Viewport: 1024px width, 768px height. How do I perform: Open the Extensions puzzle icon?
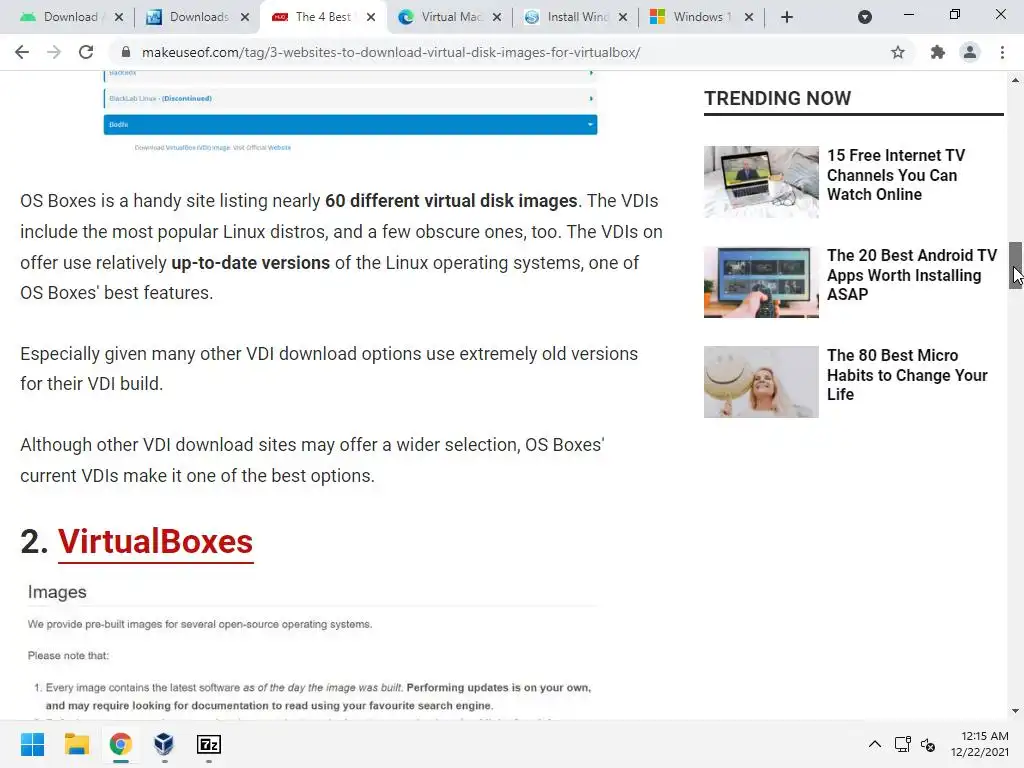[x=938, y=52]
